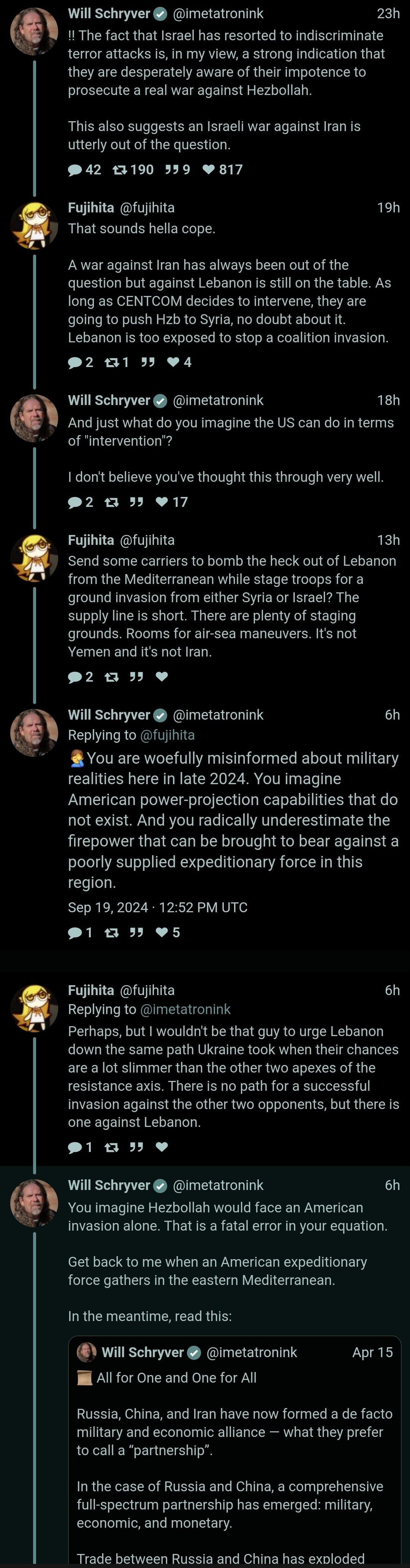Open the @imetatronink mention link

tap(185, 1010)
